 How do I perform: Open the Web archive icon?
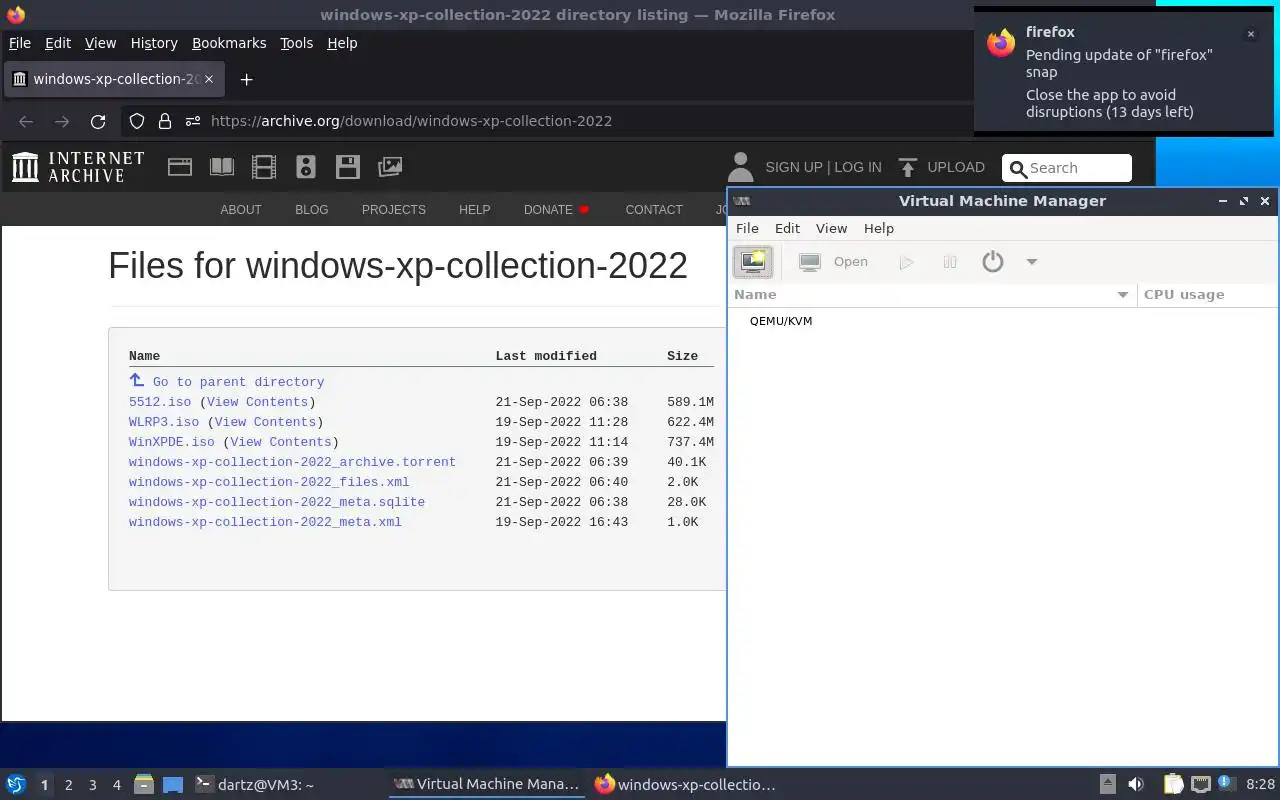(180, 167)
